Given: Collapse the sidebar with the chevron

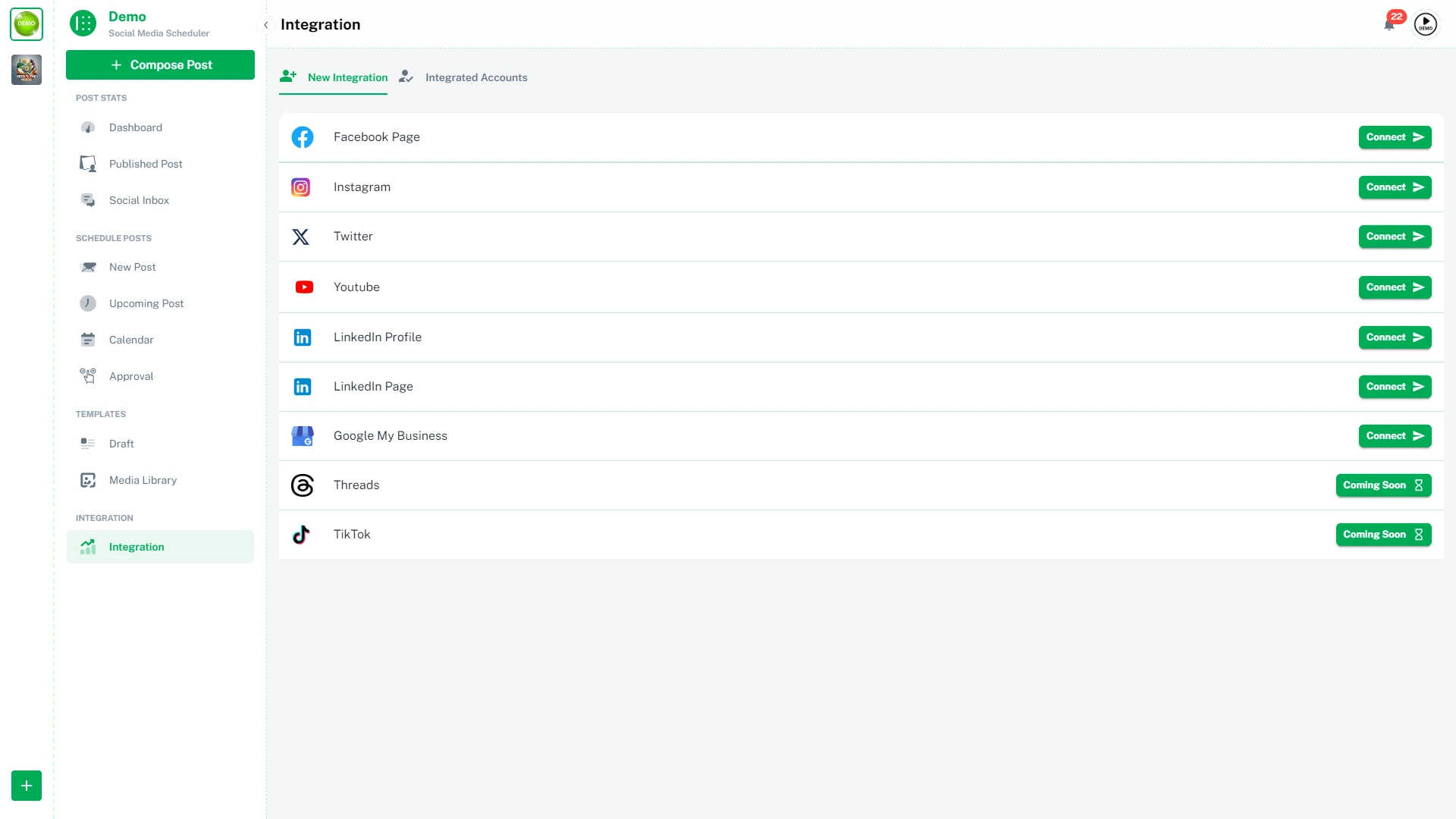Looking at the screenshot, I should pos(266,25).
